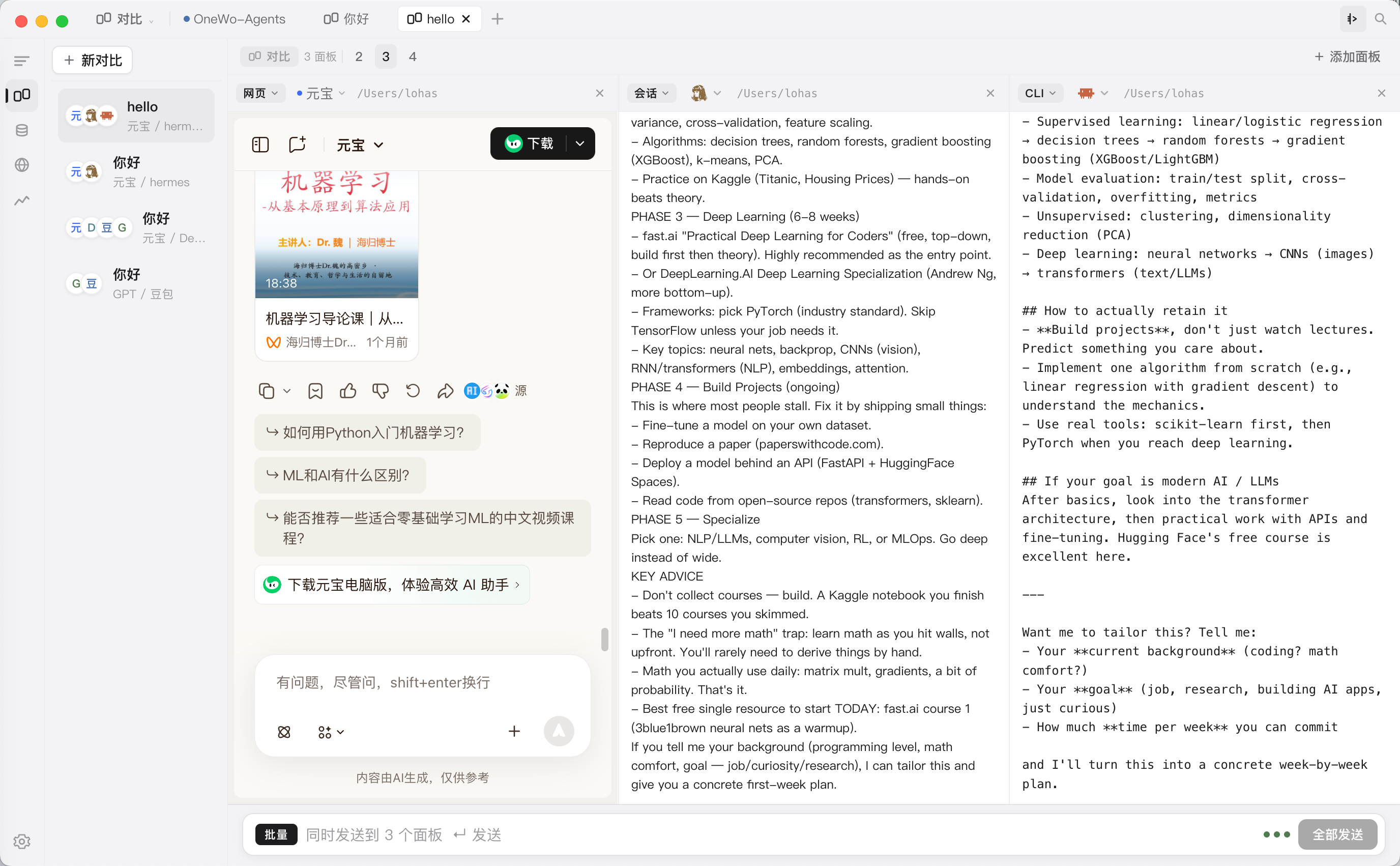The image size is (1400, 866).
Task: Send message with round arrow button
Action: click(559, 731)
